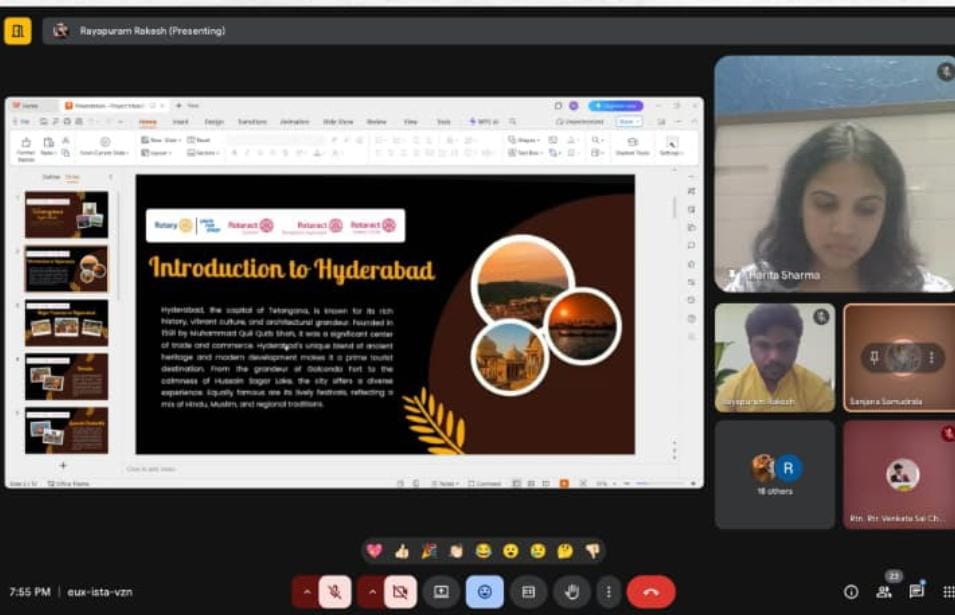Viewport: 955px width, 615px height.
Task: Show the people participants panel
Action: 884,592
